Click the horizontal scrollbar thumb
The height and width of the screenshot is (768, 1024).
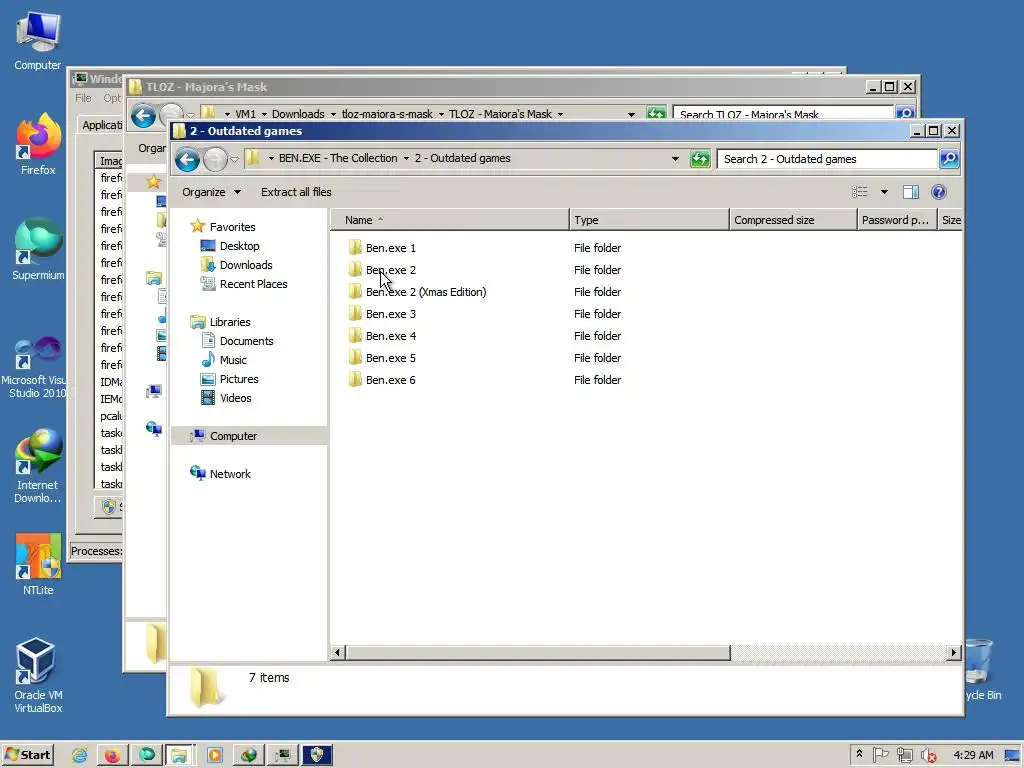pyautogui.click(x=538, y=652)
